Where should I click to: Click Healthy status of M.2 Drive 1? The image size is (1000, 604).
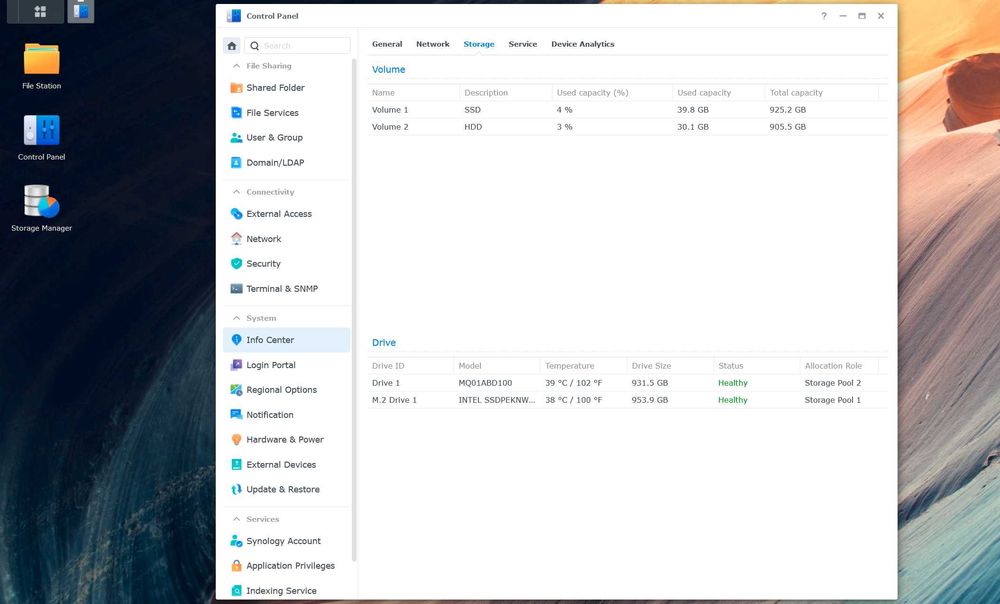point(733,400)
